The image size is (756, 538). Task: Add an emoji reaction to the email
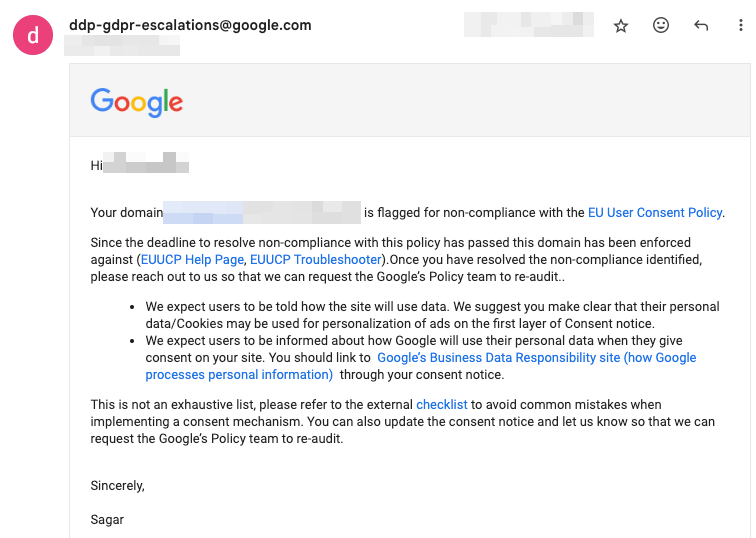tap(661, 26)
